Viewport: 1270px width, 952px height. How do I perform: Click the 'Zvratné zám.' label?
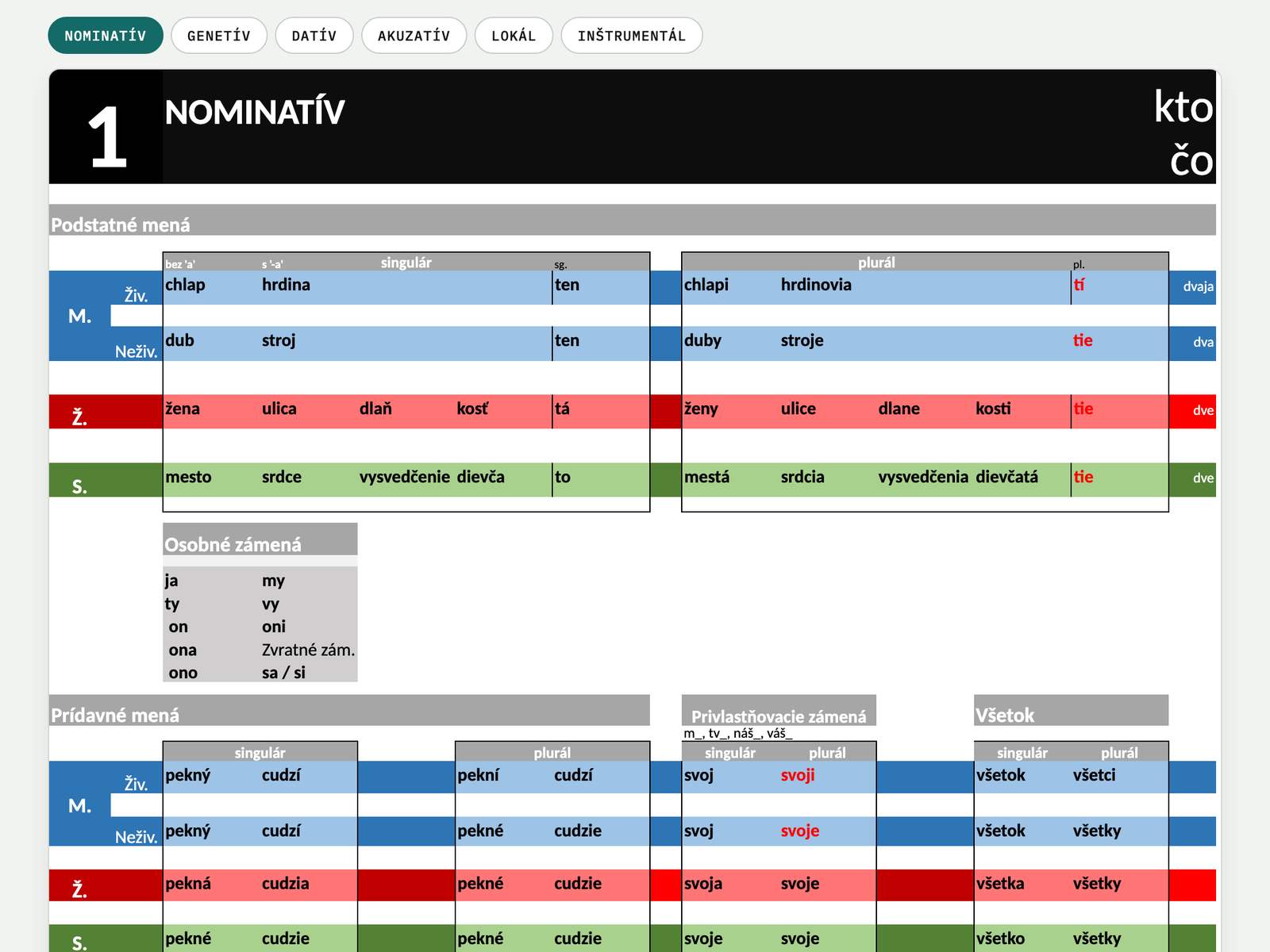click(x=308, y=650)
